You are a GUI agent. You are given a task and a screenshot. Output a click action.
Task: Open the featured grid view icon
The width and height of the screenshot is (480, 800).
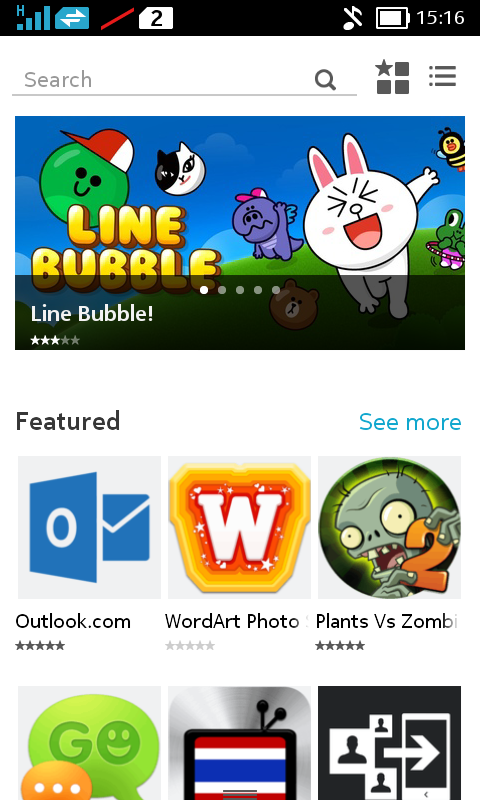click(x=392, y=78)
